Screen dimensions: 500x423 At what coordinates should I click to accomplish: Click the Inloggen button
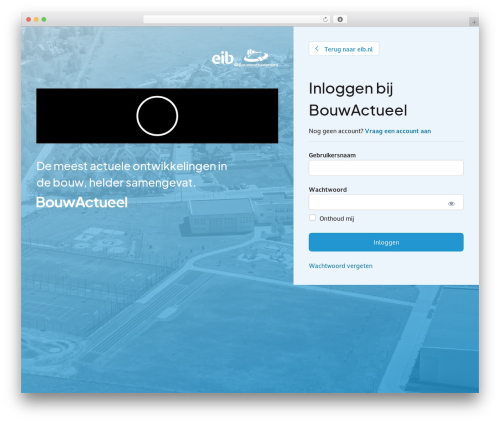pos(386,242)
